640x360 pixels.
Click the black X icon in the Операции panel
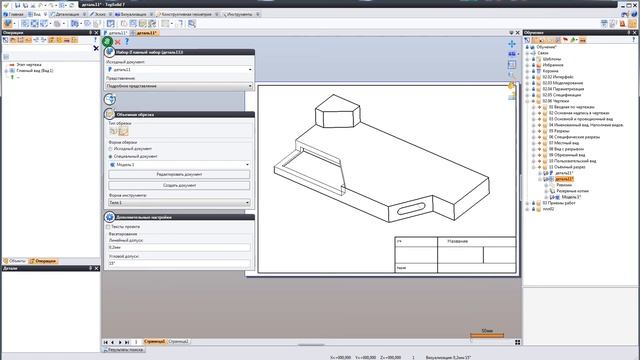tap(96, 48)
